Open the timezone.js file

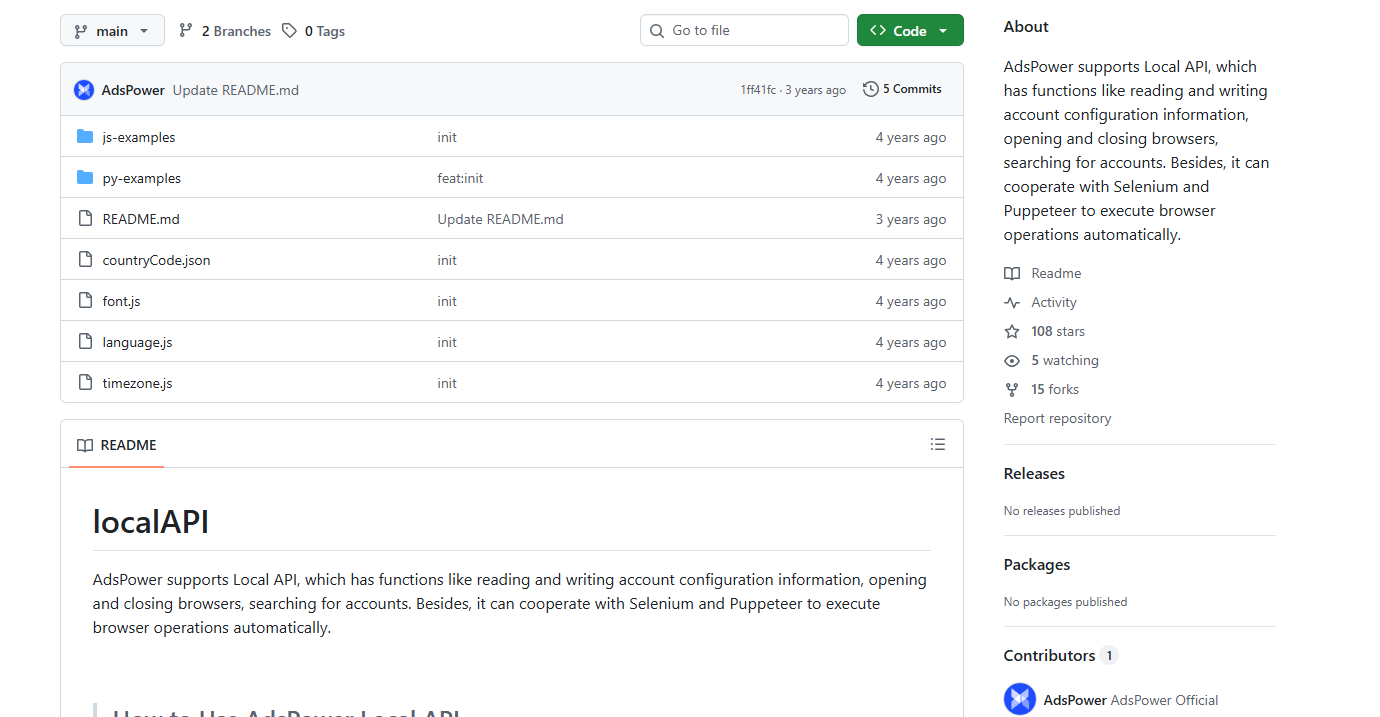(x=137, y=383)
